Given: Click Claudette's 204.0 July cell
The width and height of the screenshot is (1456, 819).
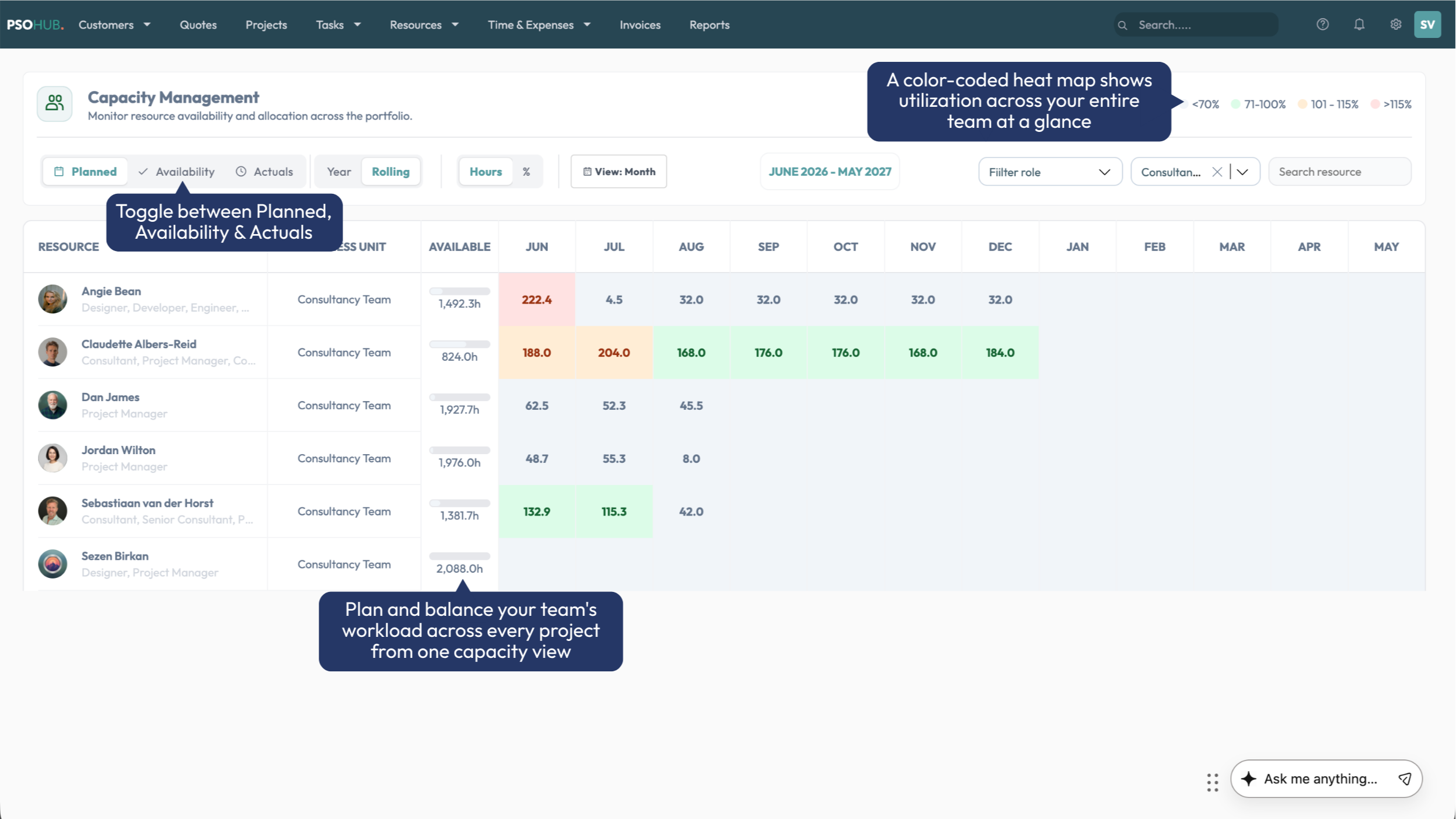Looking at the screenshot, I should click(x=613, y=352).
